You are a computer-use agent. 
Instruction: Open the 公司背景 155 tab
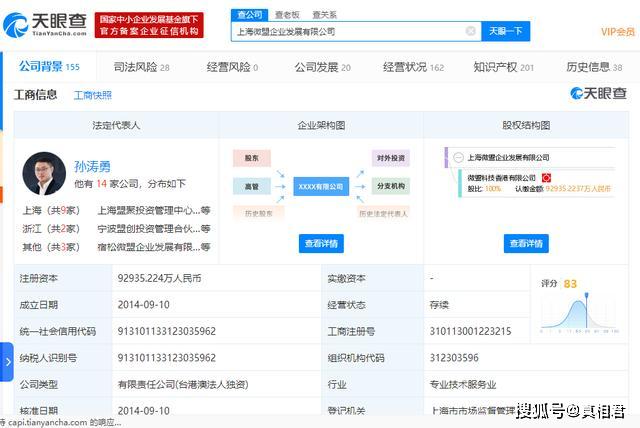(49, 67)
